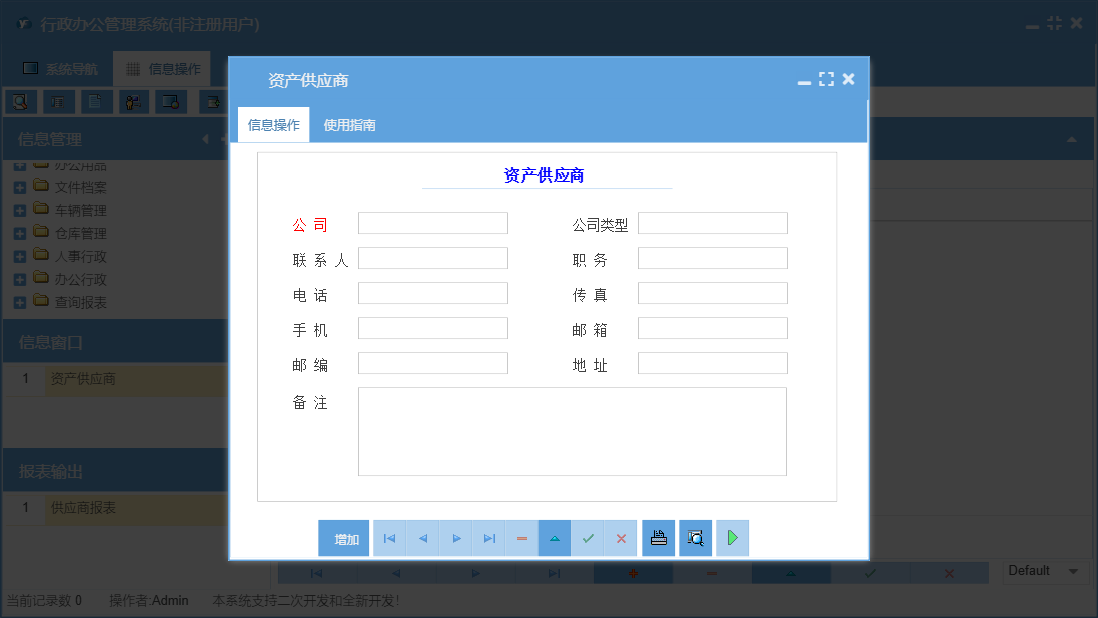Open the Default dropdown at bottom right

pyautogui.click(x=1045, y=571)
